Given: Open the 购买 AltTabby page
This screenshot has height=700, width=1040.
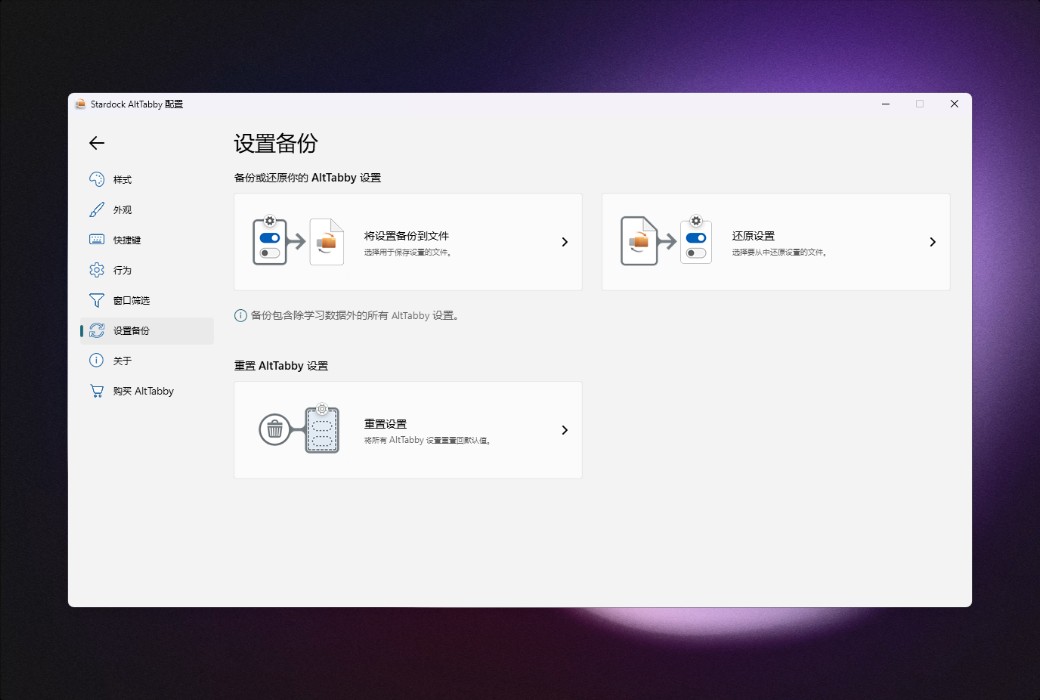Looking at the screenshot, I should tap(147, 391).
